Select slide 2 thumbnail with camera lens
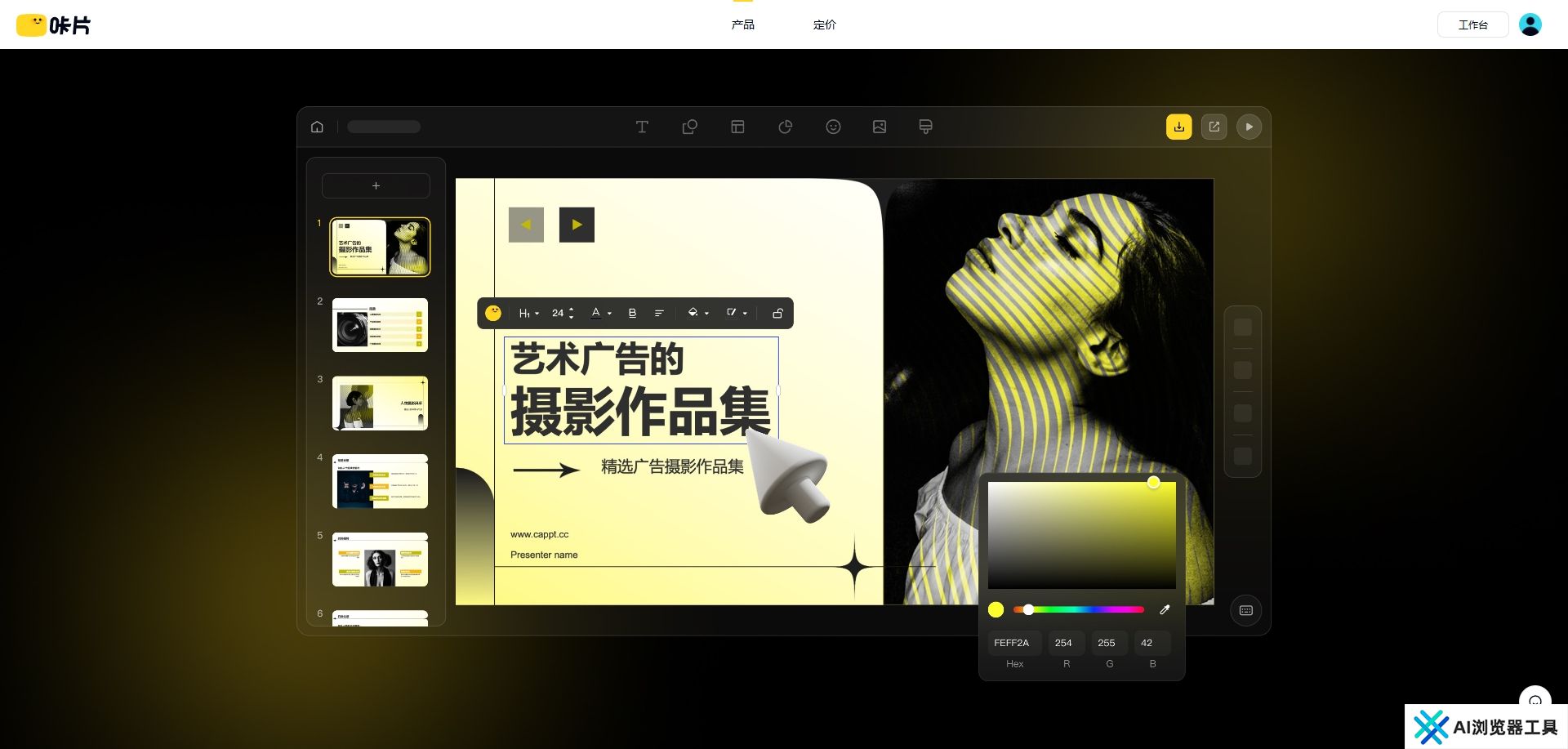The height and width of the screenshot is (749, 1568). coord(380,325)
